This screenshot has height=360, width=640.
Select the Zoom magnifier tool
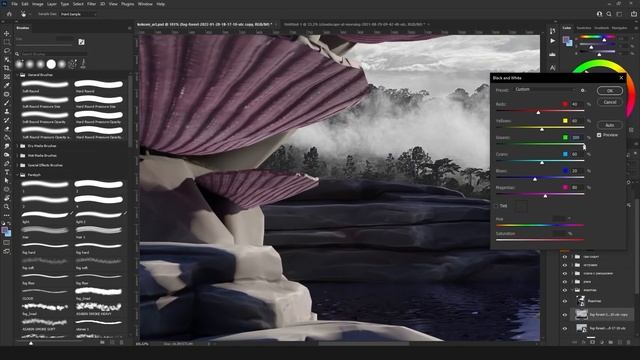tap(7, 207)
